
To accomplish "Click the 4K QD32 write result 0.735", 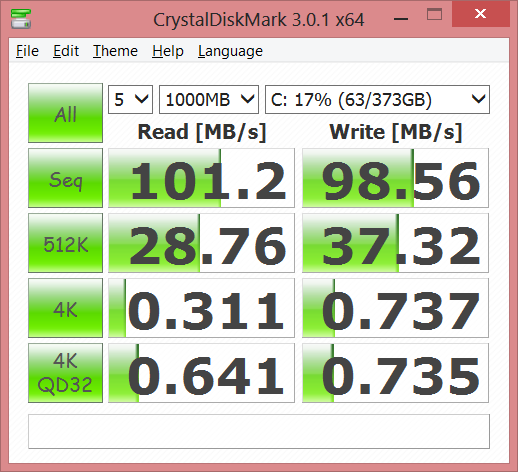I will [395, 373].
